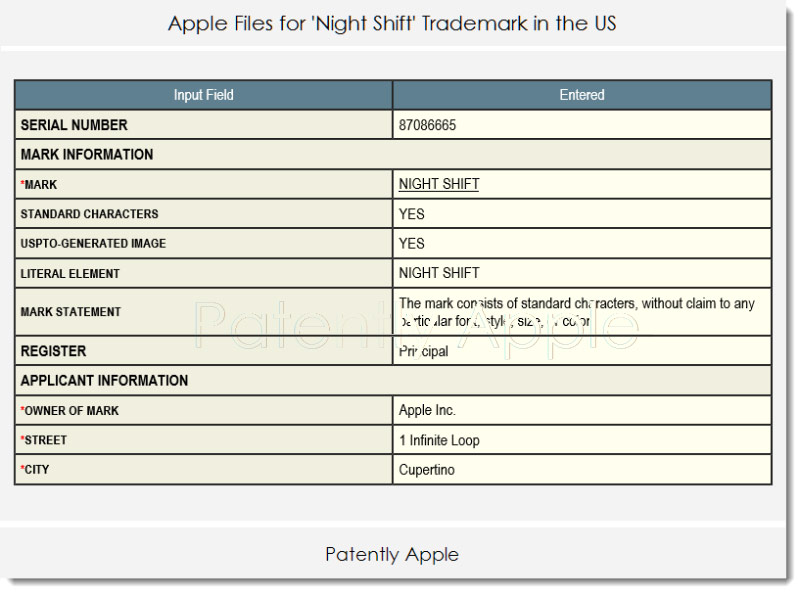Viewport: 800px width, 597px height.
Task: Click the APPLICANT INFORMATION section row
Action: click(393, 381)
